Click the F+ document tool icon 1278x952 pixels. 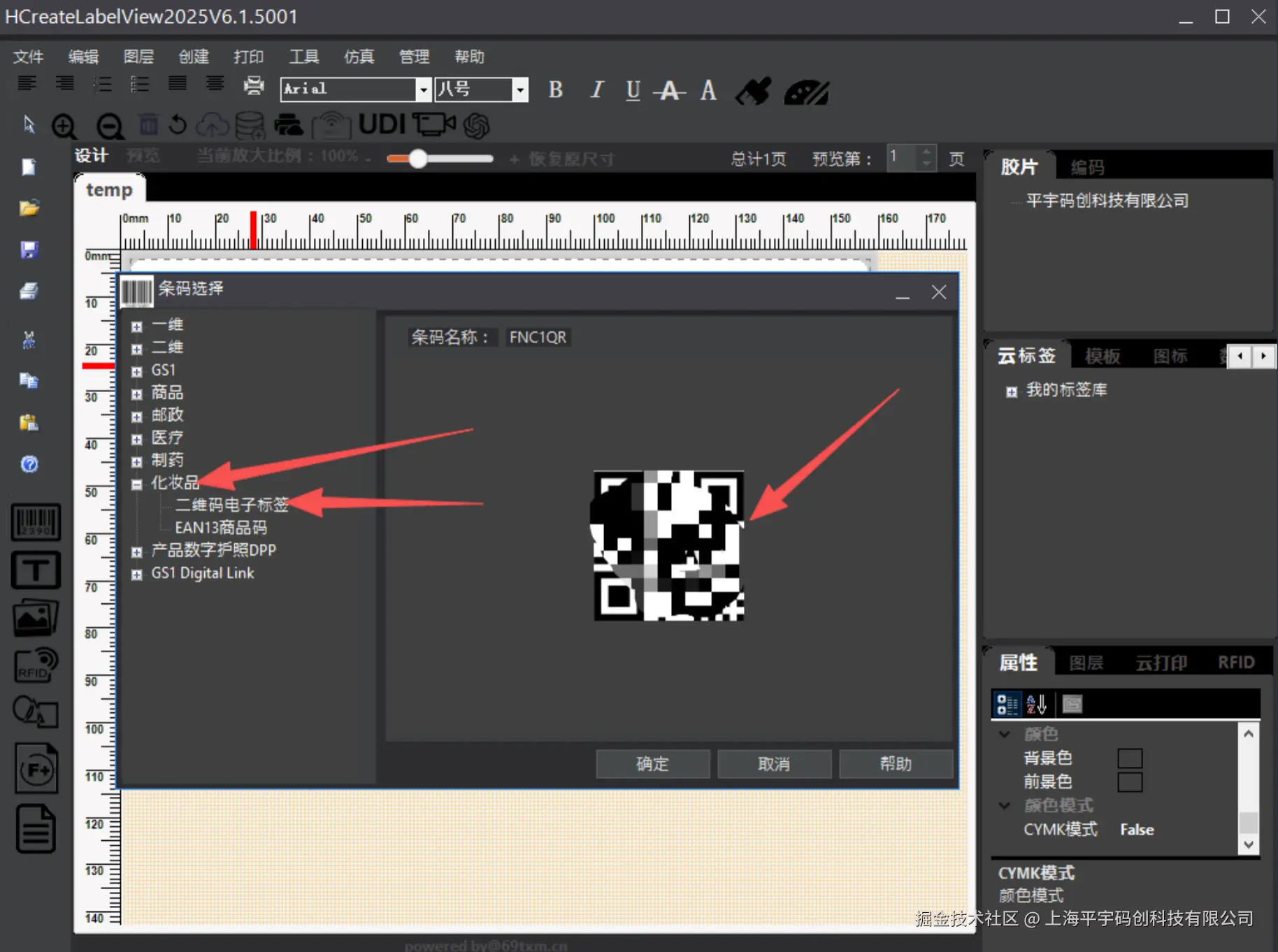click(x=36, y=768)
